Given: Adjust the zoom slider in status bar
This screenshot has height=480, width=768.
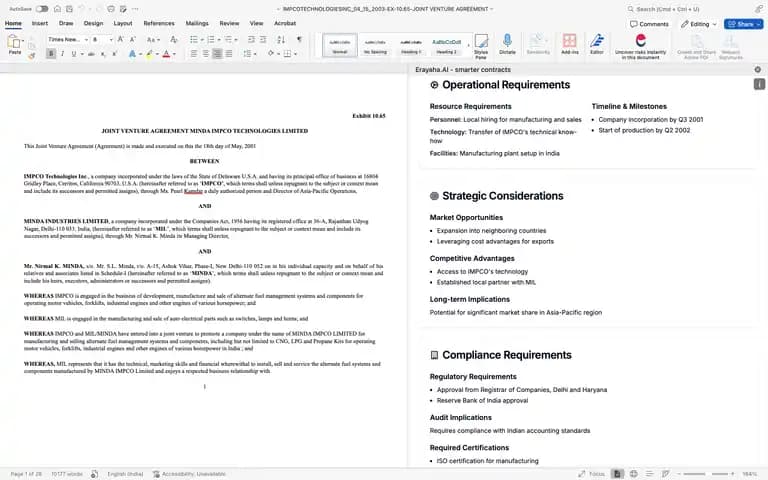Looking at the screenshot, I should click(x=705, y=474).
